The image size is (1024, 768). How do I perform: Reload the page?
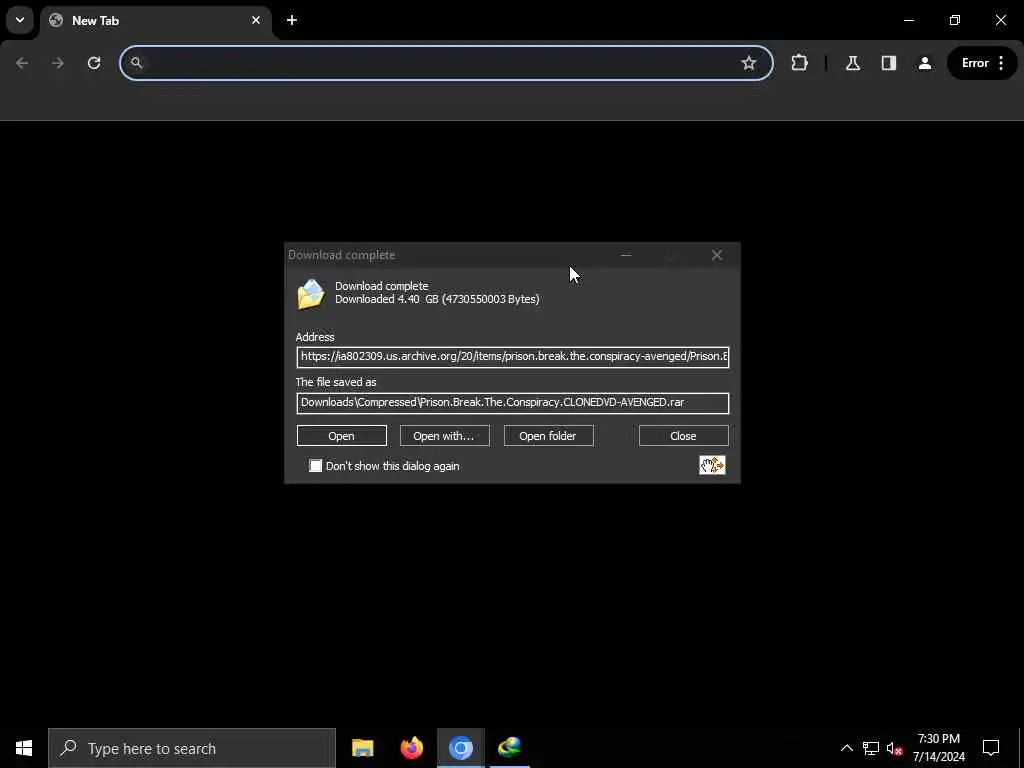tap(94, 63)
